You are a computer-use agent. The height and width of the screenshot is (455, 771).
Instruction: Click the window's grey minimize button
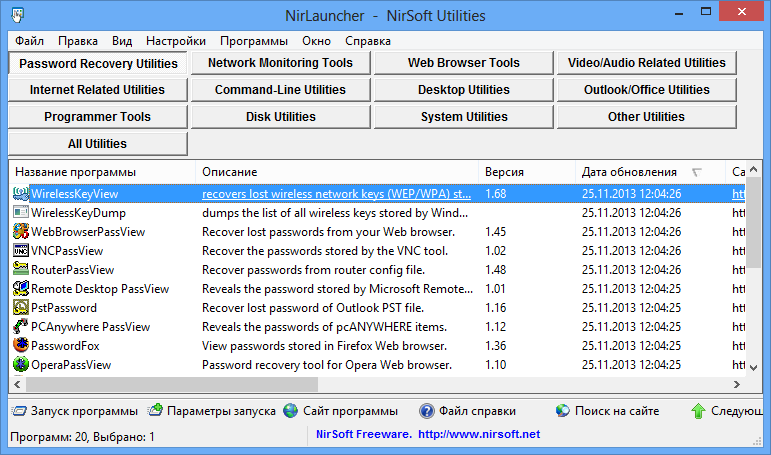(679, 12)
